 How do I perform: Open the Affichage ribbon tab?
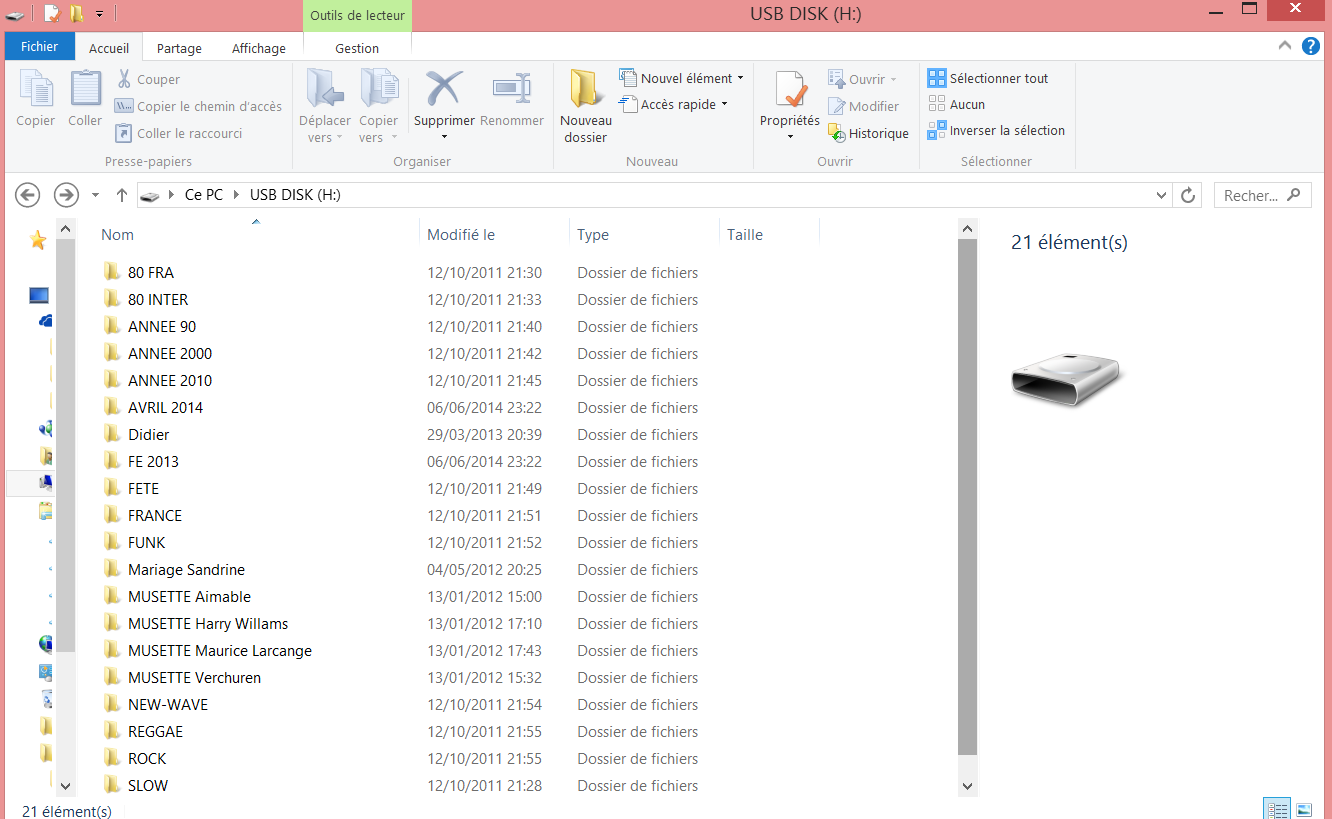pos(259,48)
